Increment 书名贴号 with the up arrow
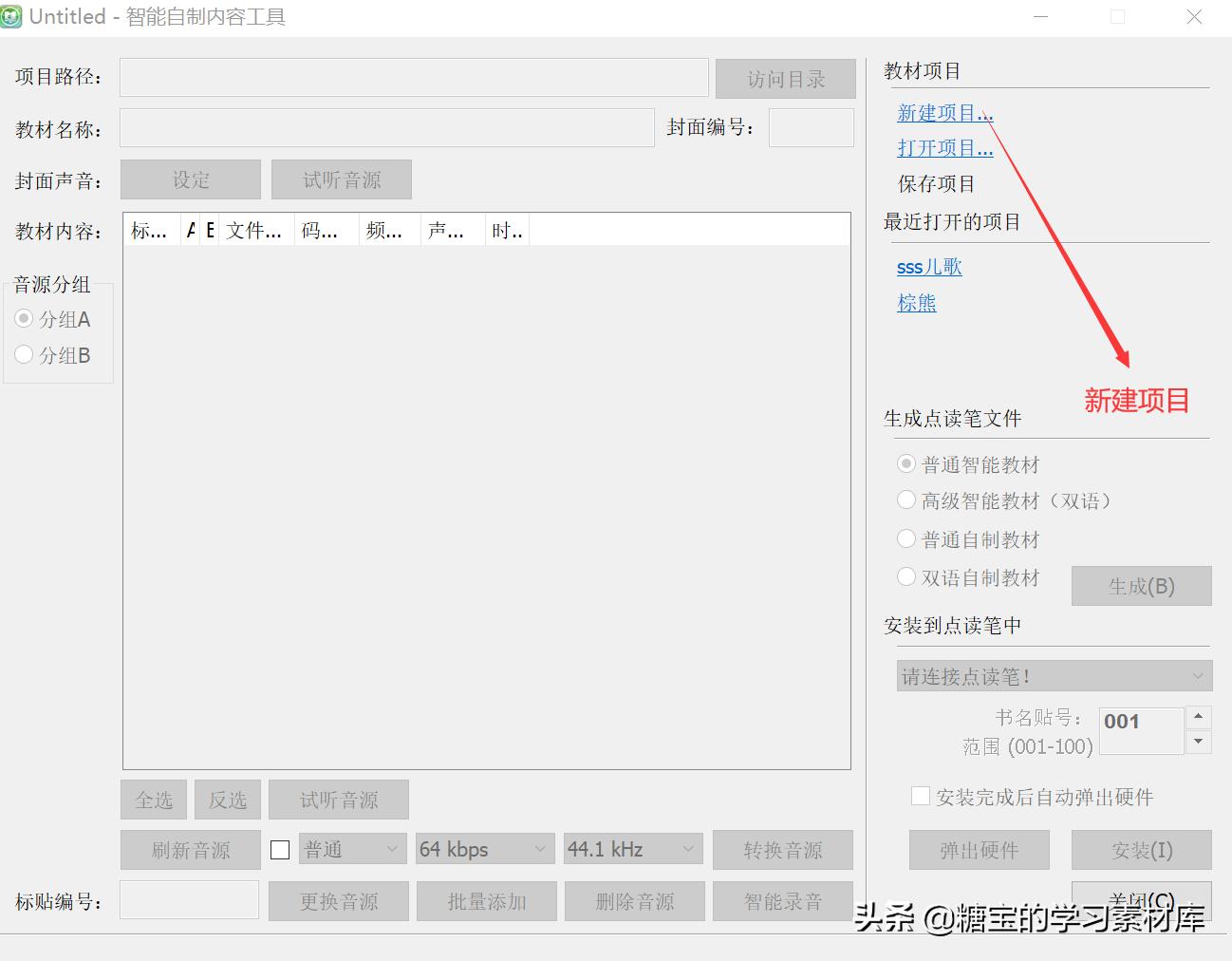Image resolution: width=1232 pixels, height=961 pixels. (1199, 717)
